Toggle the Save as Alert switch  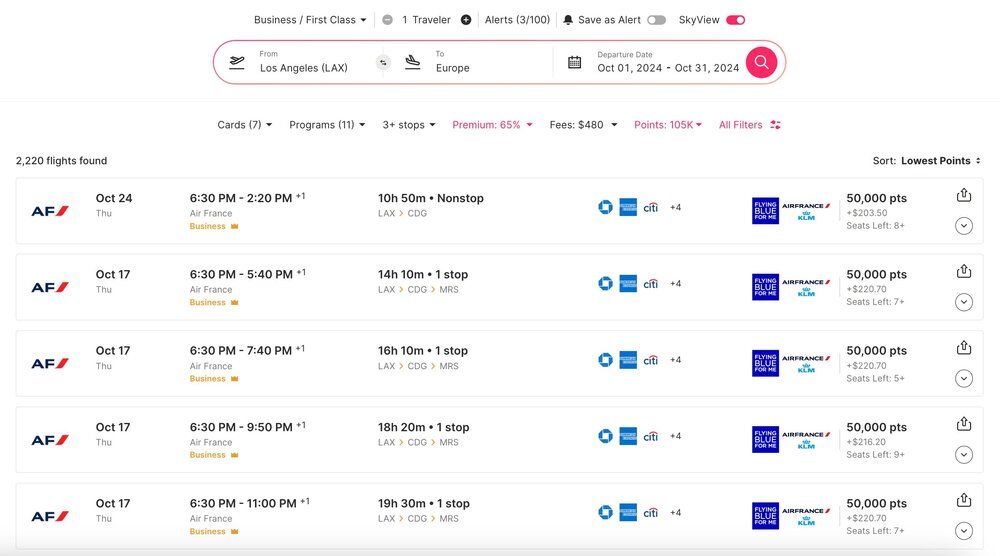pyautogui.click(x=656, y=20)
